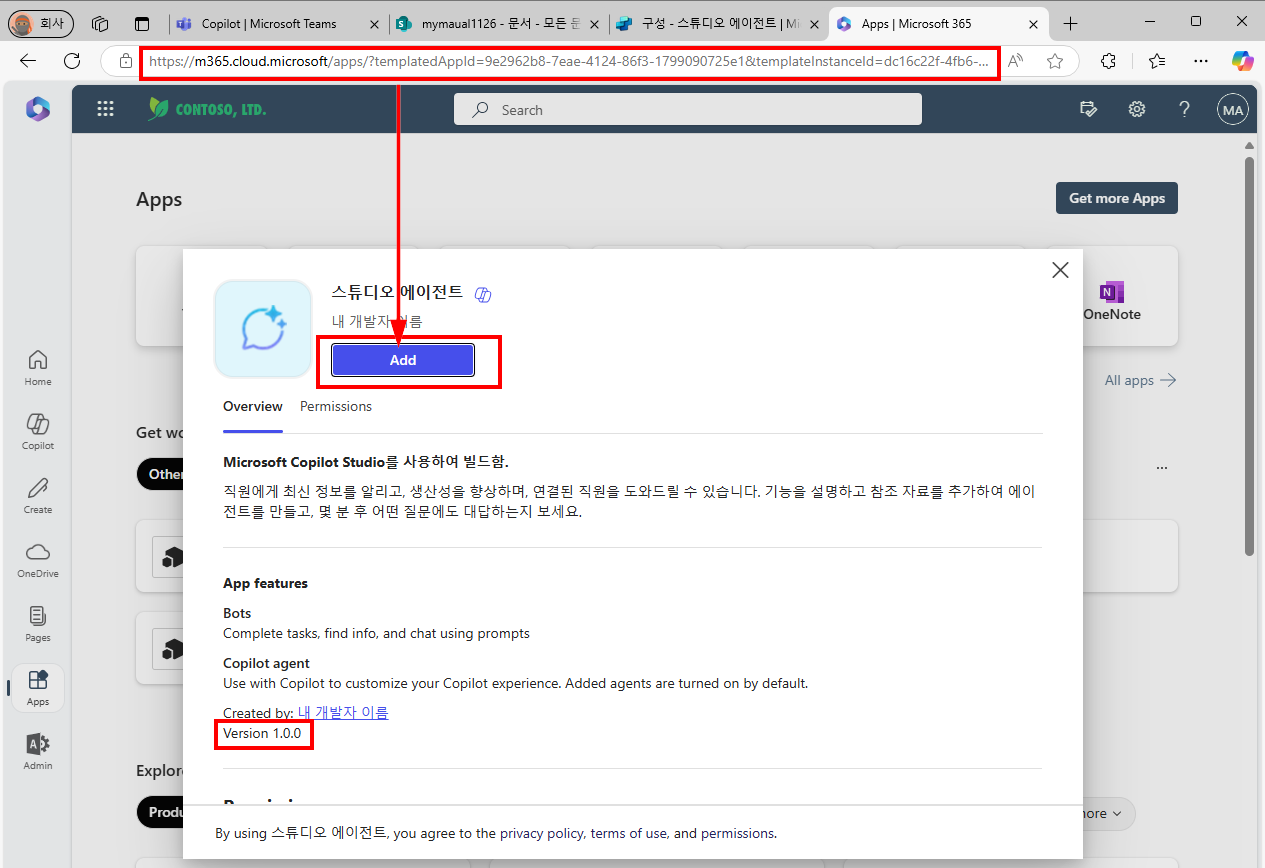Go to Home in the left sidebar
The image size is (1265, 868).
(38, 367)
